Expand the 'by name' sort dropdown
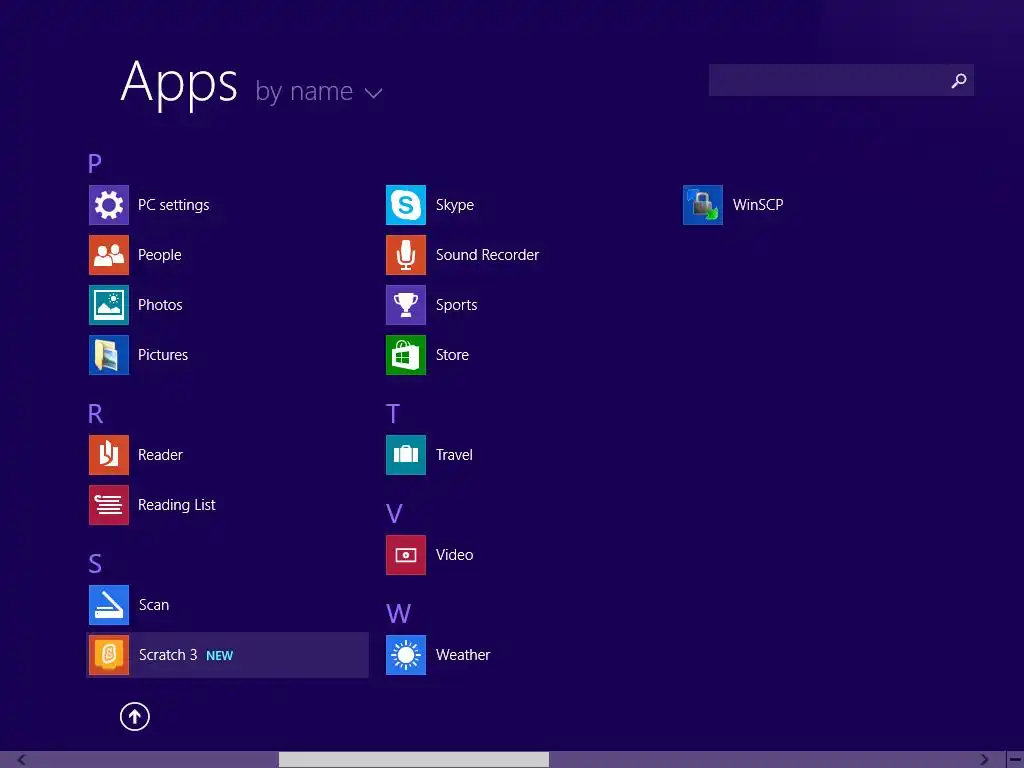This screenshot has width=1024, height=768. [x=318, y=91]
